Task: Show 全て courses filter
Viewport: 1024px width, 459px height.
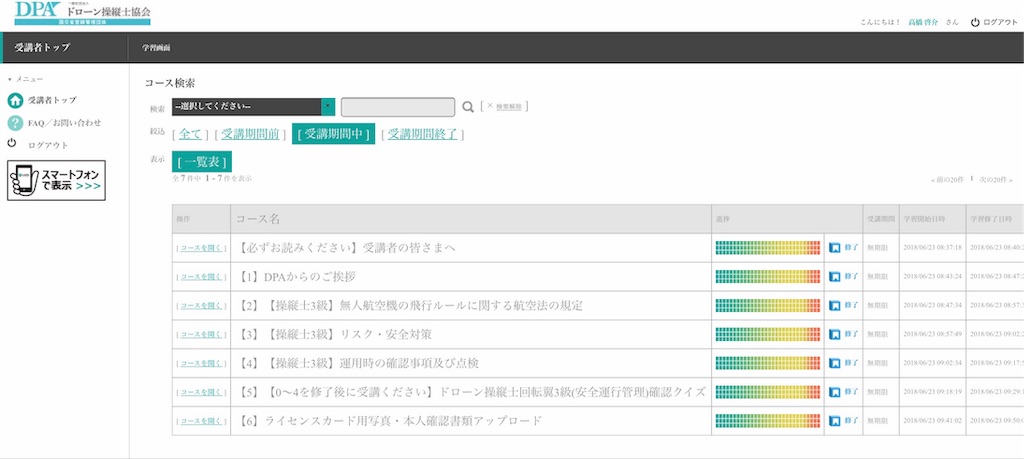Action: tap(190, 135)
